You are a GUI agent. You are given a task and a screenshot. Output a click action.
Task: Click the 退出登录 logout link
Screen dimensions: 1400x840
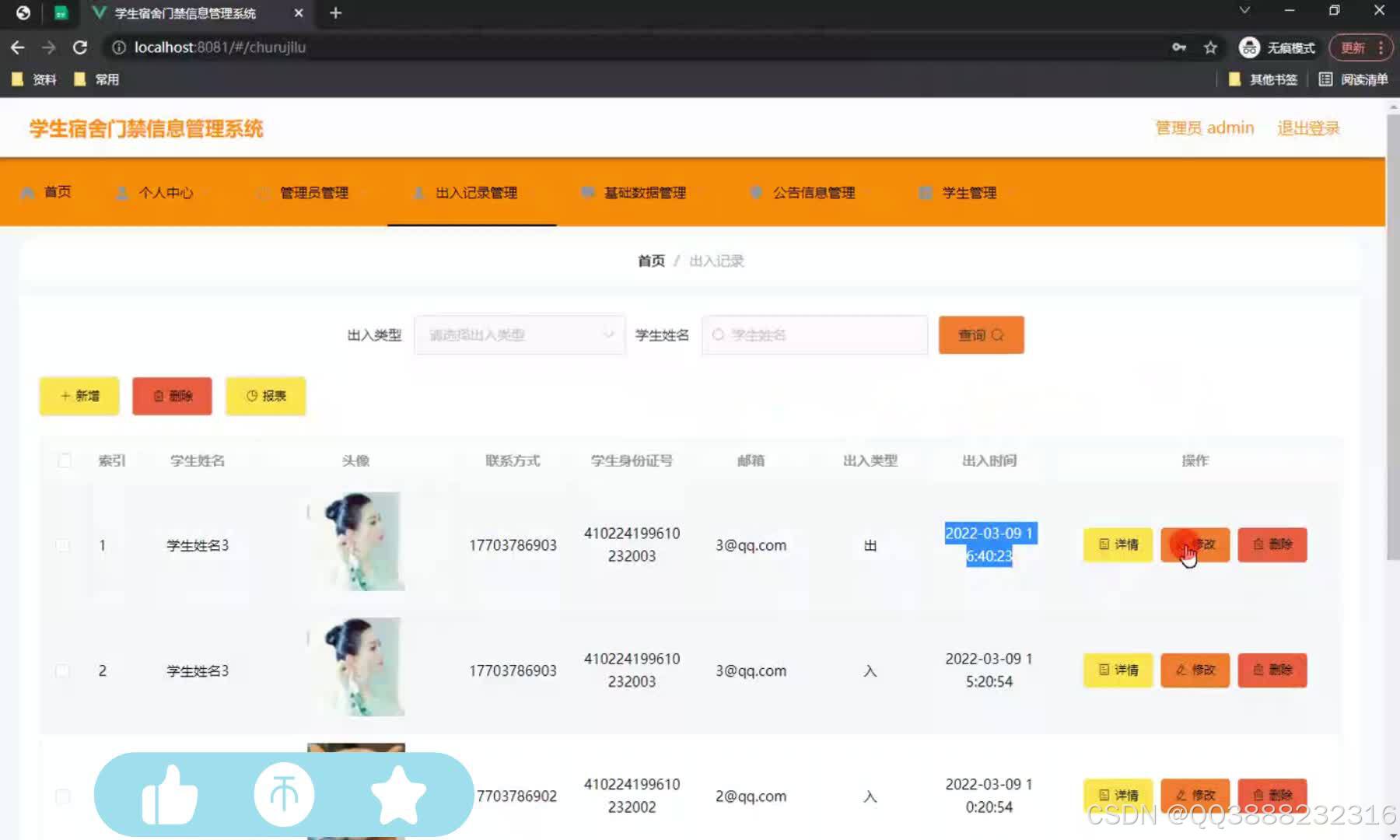tap(1307, 128)
